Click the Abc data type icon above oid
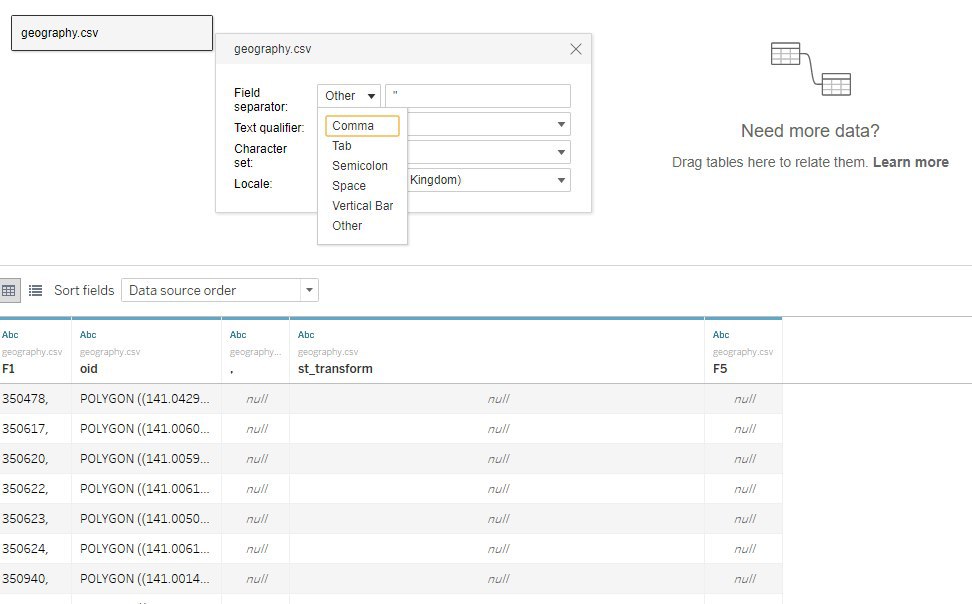The height and width of the screenshot is (604, 972). pyautogui.click(x=88, y=335)
